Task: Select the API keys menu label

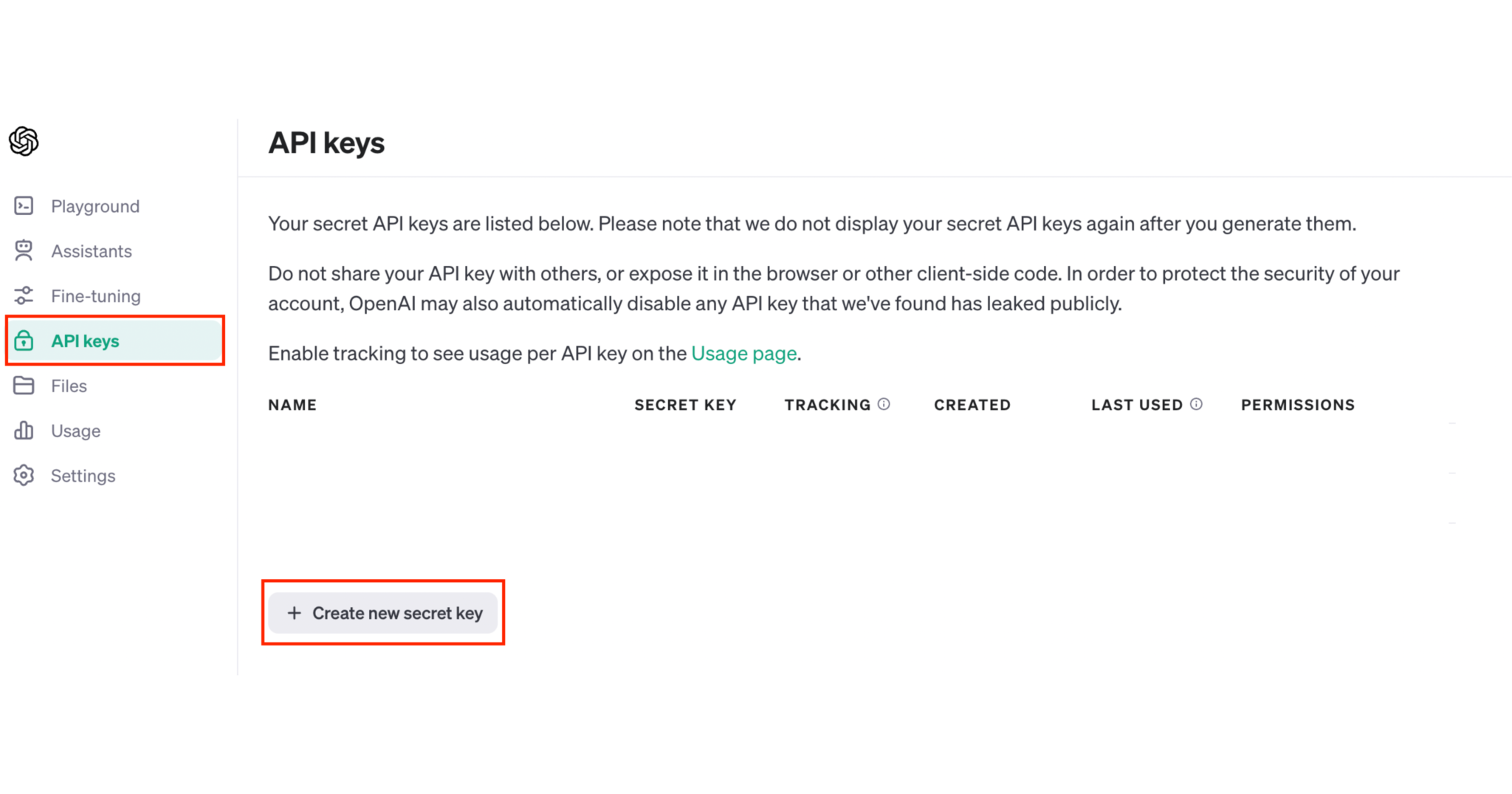Action: click(x=85, y=341)
